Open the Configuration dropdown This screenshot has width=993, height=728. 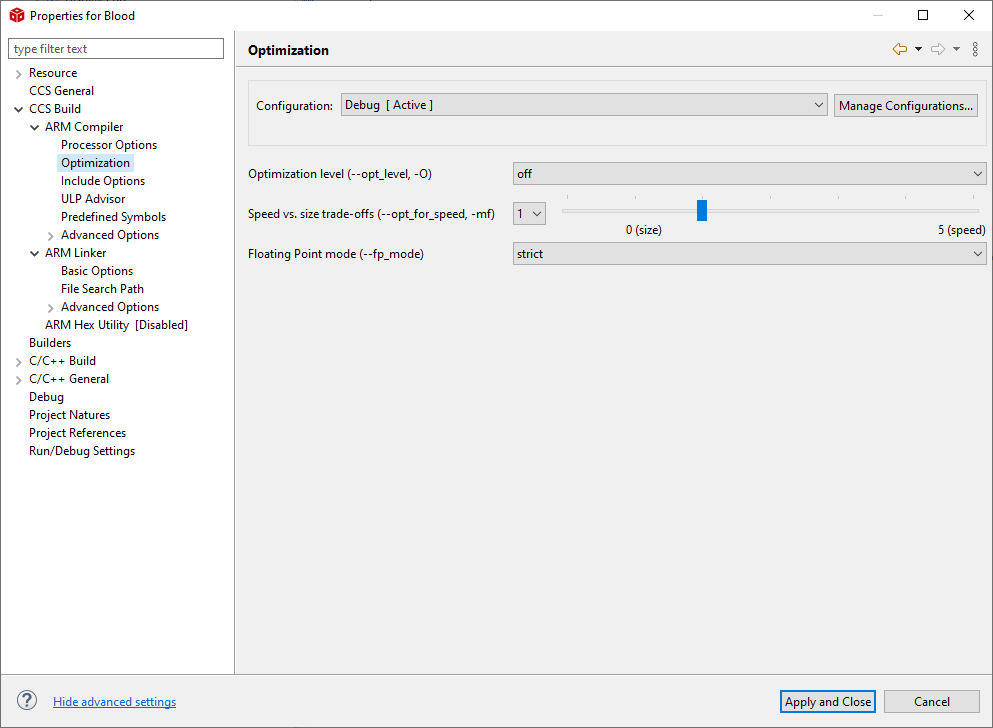584,105
